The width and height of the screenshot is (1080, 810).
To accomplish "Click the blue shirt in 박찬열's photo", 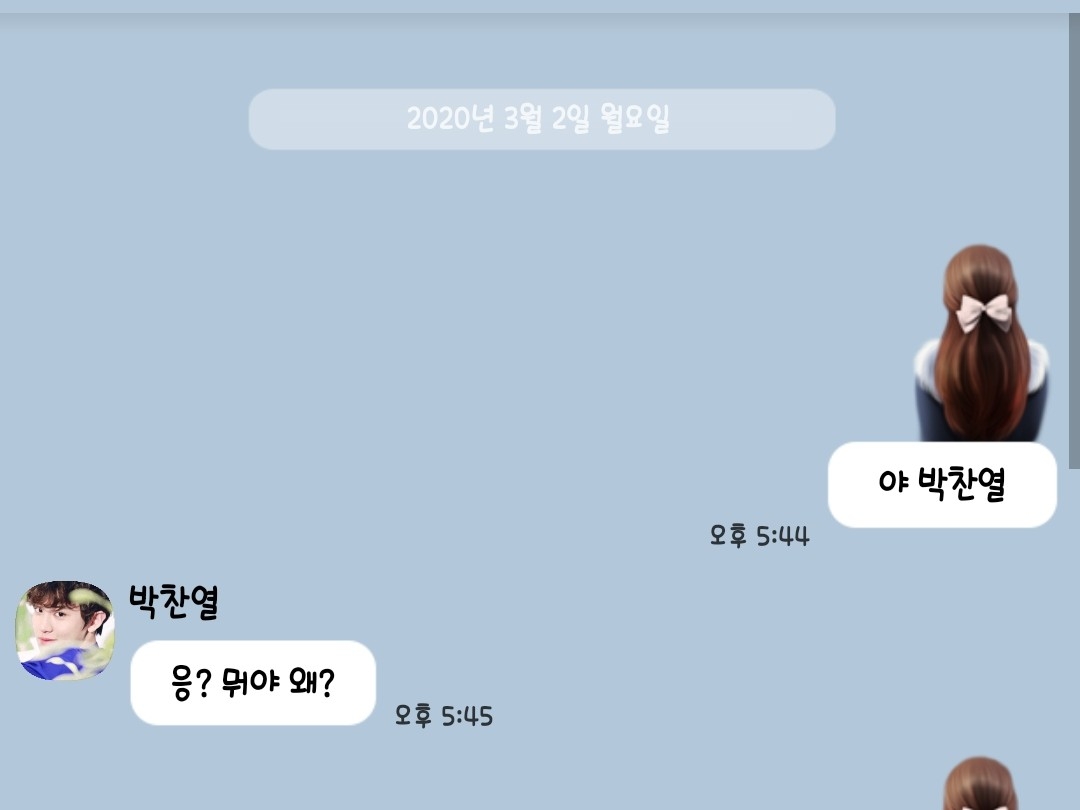I will (x=54, y=664).
